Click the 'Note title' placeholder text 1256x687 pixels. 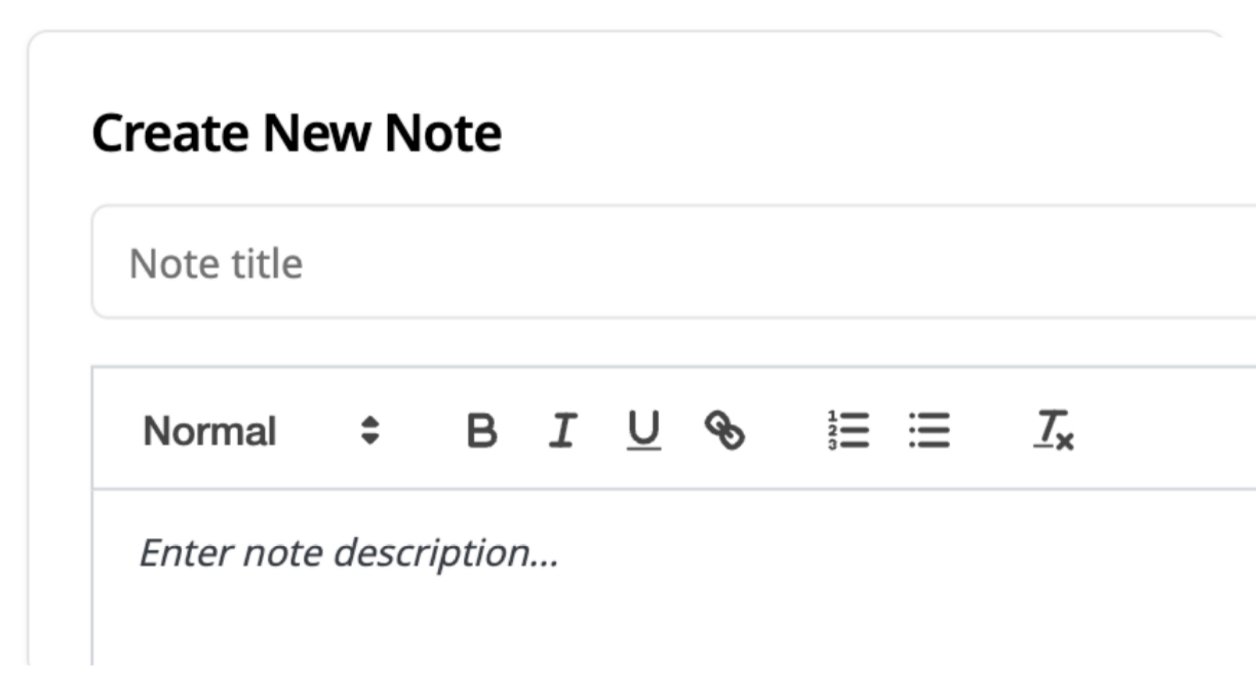click(x=216, y=264)
